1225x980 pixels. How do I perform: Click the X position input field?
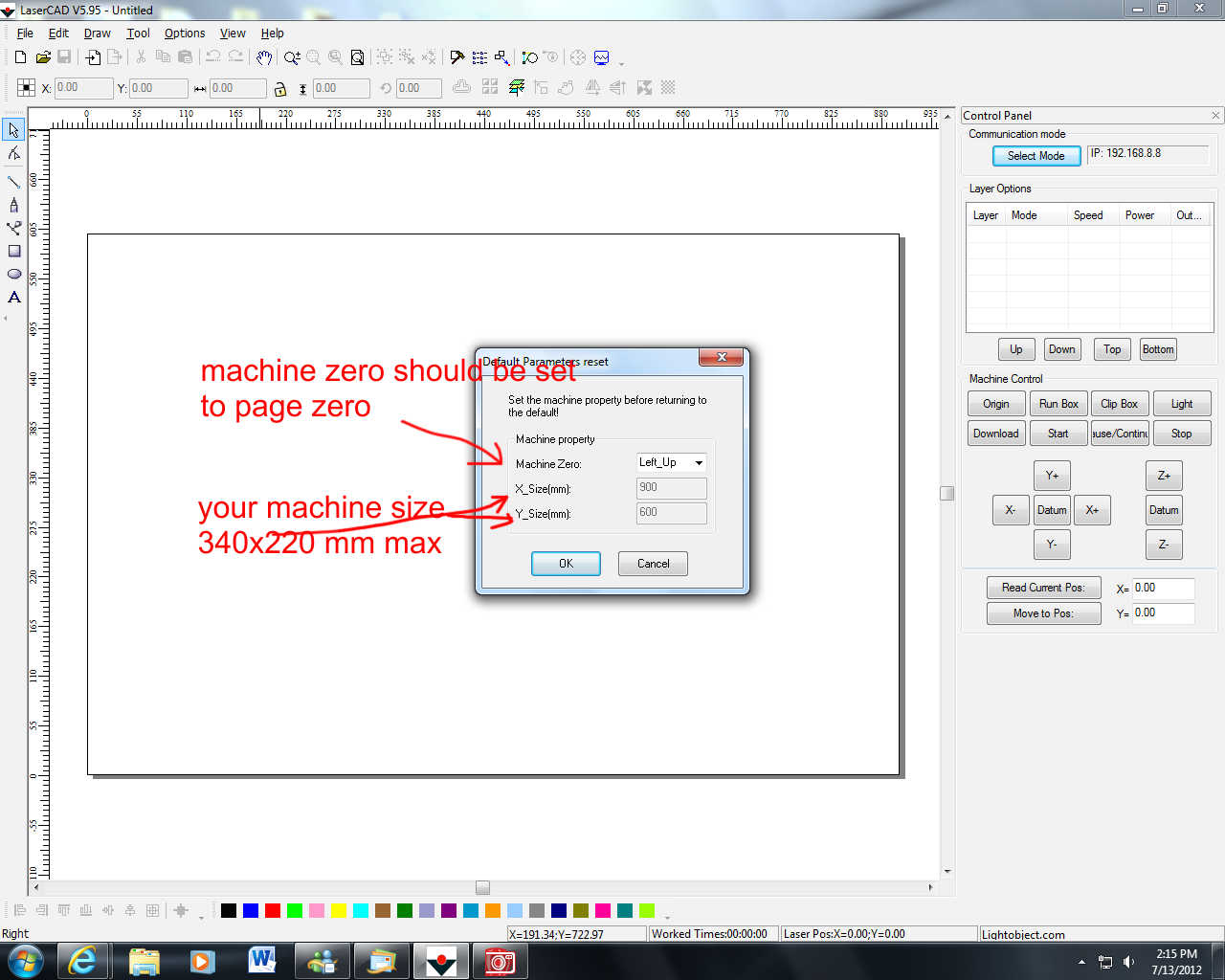83,88
